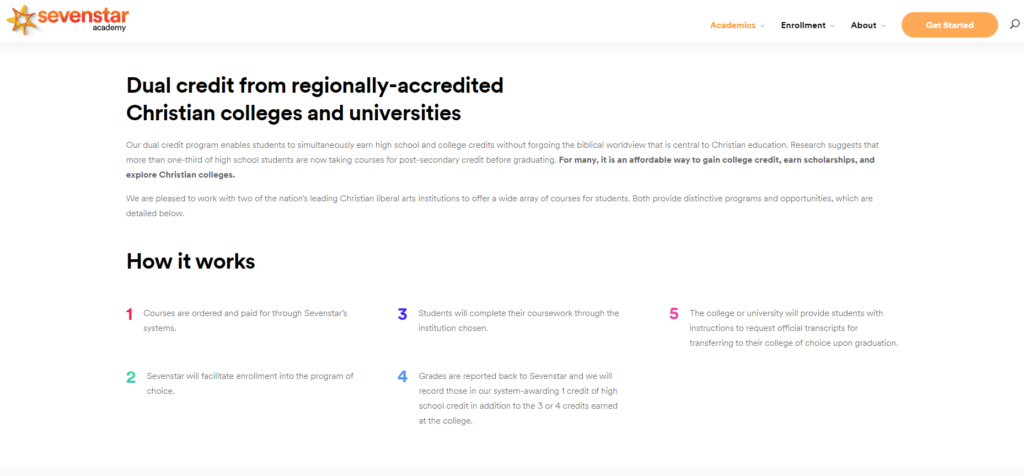Click the green number 2 step marker

tap(131, 377)
